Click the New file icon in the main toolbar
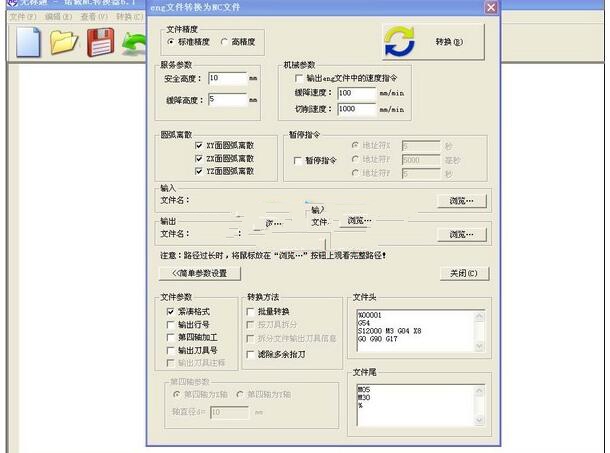 tap(28, 42)
